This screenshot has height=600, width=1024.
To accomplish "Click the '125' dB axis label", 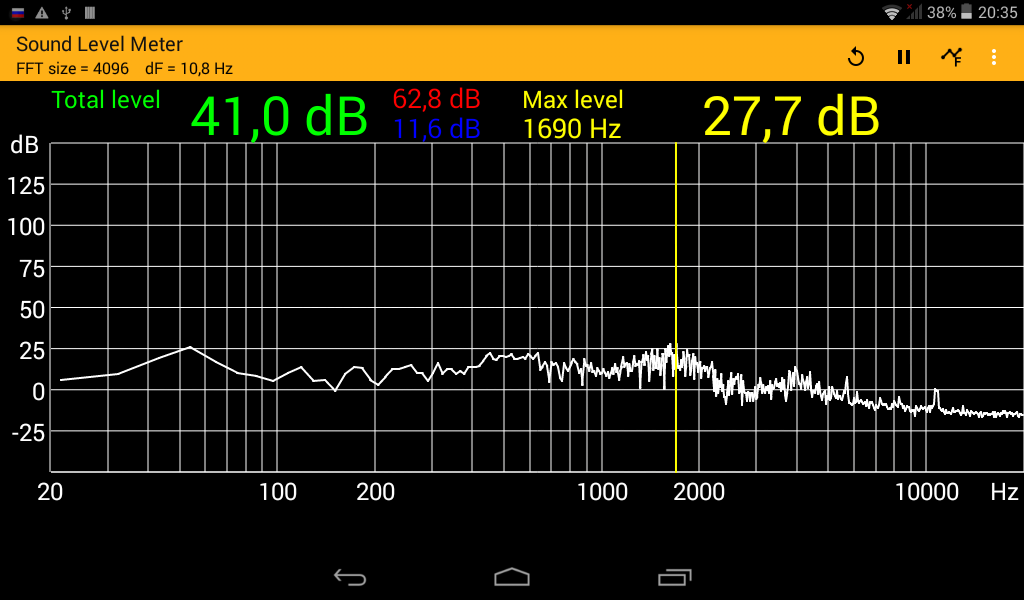I will point(26,186).
